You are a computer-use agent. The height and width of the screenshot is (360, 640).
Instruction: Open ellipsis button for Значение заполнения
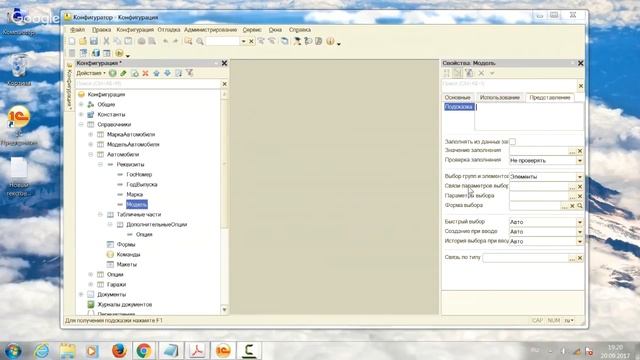[x=572, y=151]
